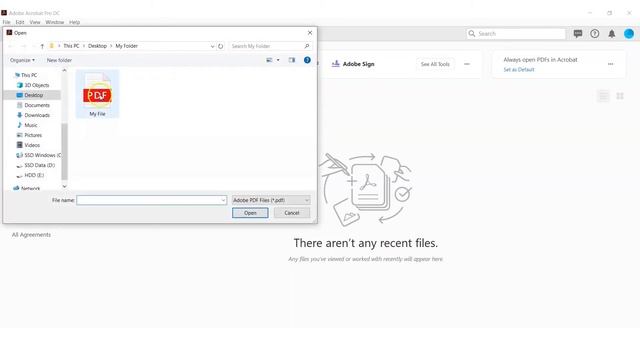Open the Window menu in Acrobat
640x360 pixels.
click(55, 22)
